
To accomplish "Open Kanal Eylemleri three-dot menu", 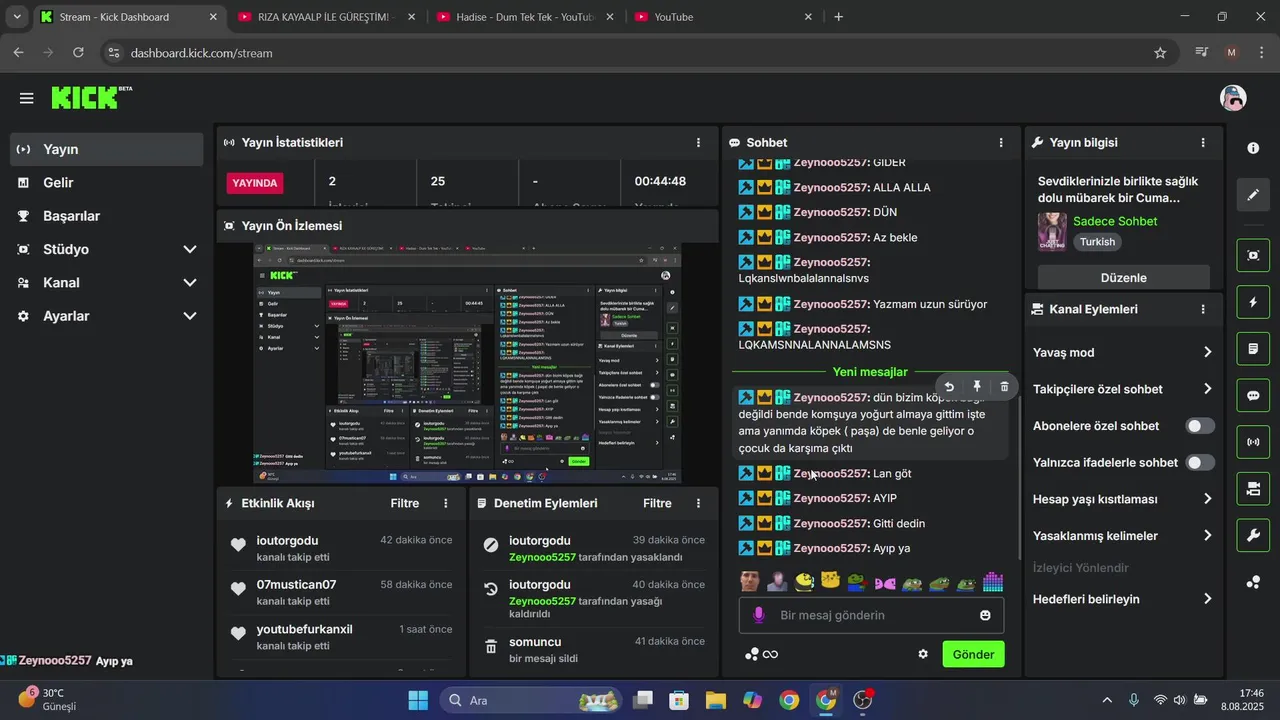I will click(1203, 309).
